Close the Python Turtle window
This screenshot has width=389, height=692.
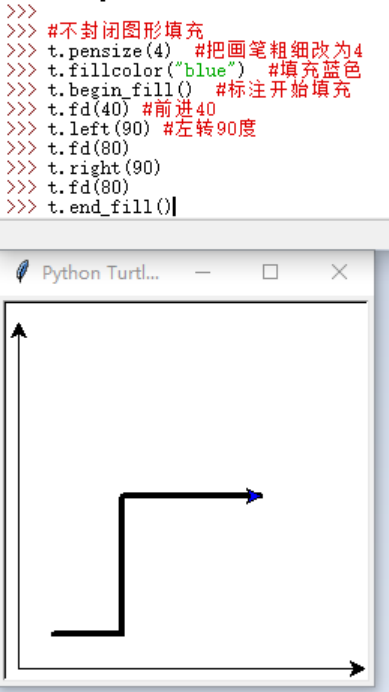[x=339, y=272]
